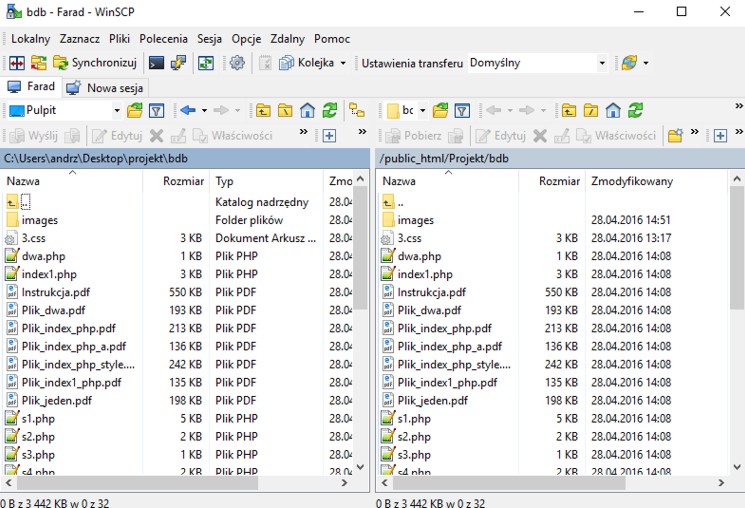Open the Nowa sesja tab

pyautogui.click(x=105, y=88)
